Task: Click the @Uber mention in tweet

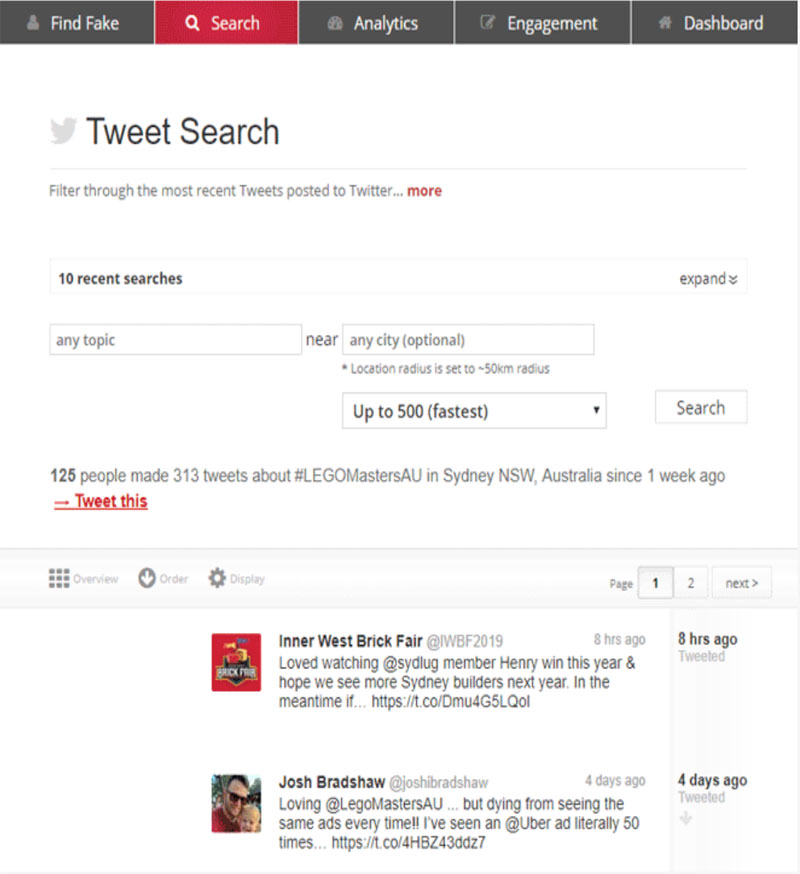Action: (527, 823)
